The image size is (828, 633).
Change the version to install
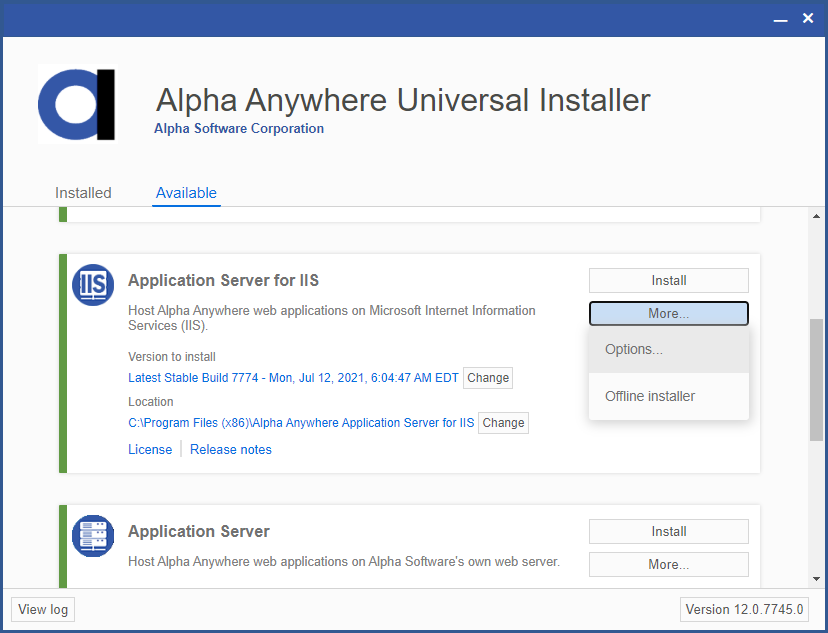[x=488, y=378]
